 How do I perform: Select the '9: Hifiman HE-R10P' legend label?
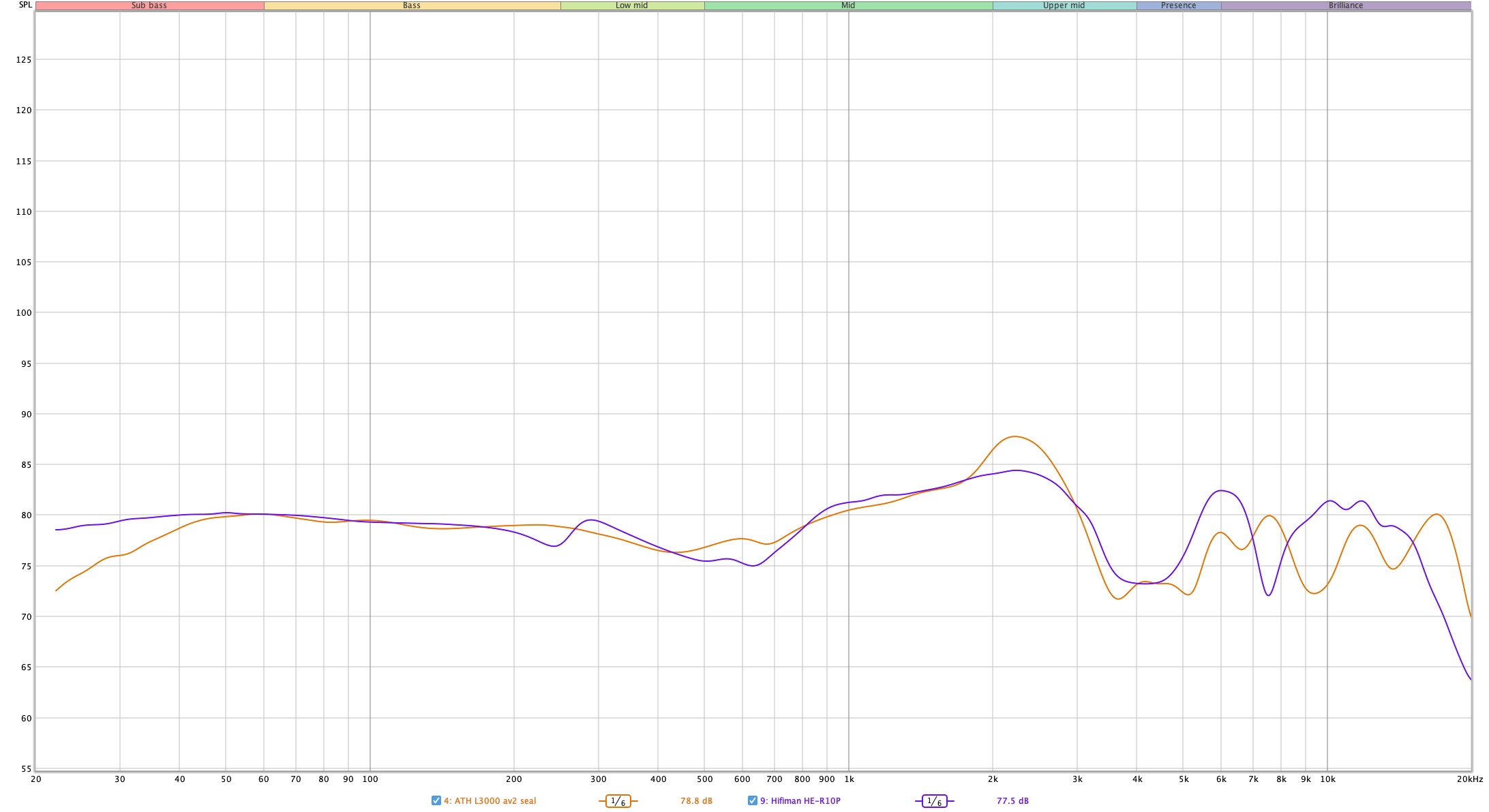click(800, 801)
